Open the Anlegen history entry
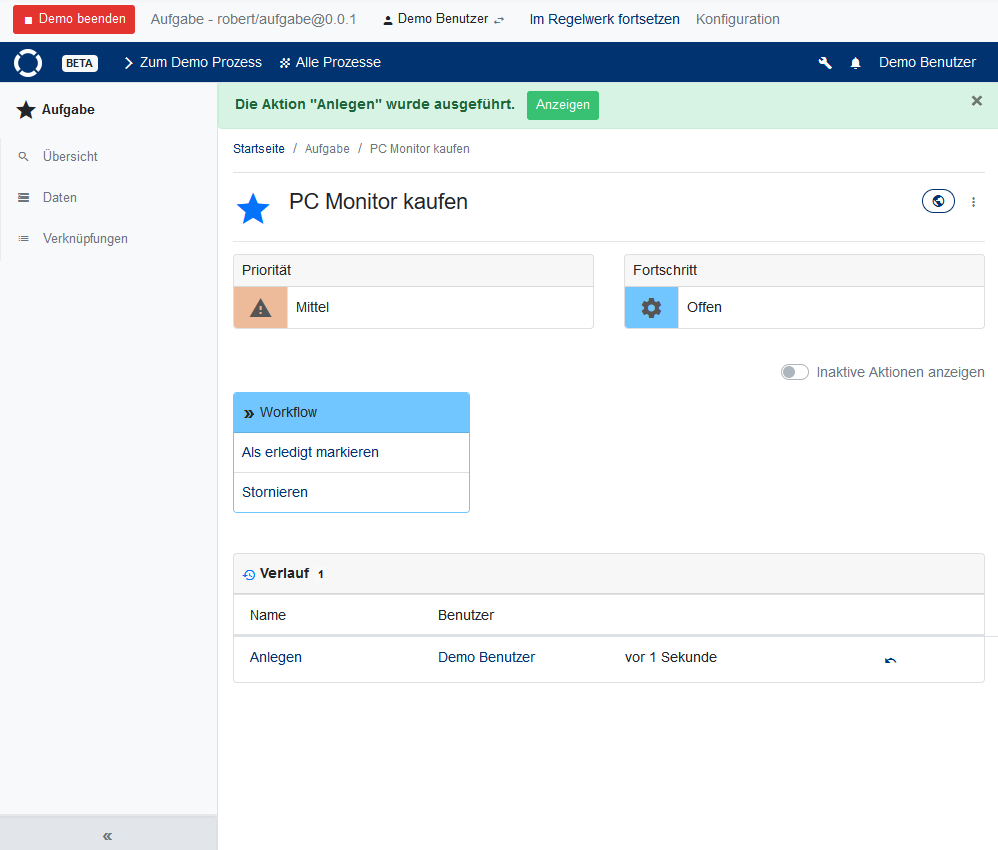The height and width of the screenshot is (850, 998). 276,657
